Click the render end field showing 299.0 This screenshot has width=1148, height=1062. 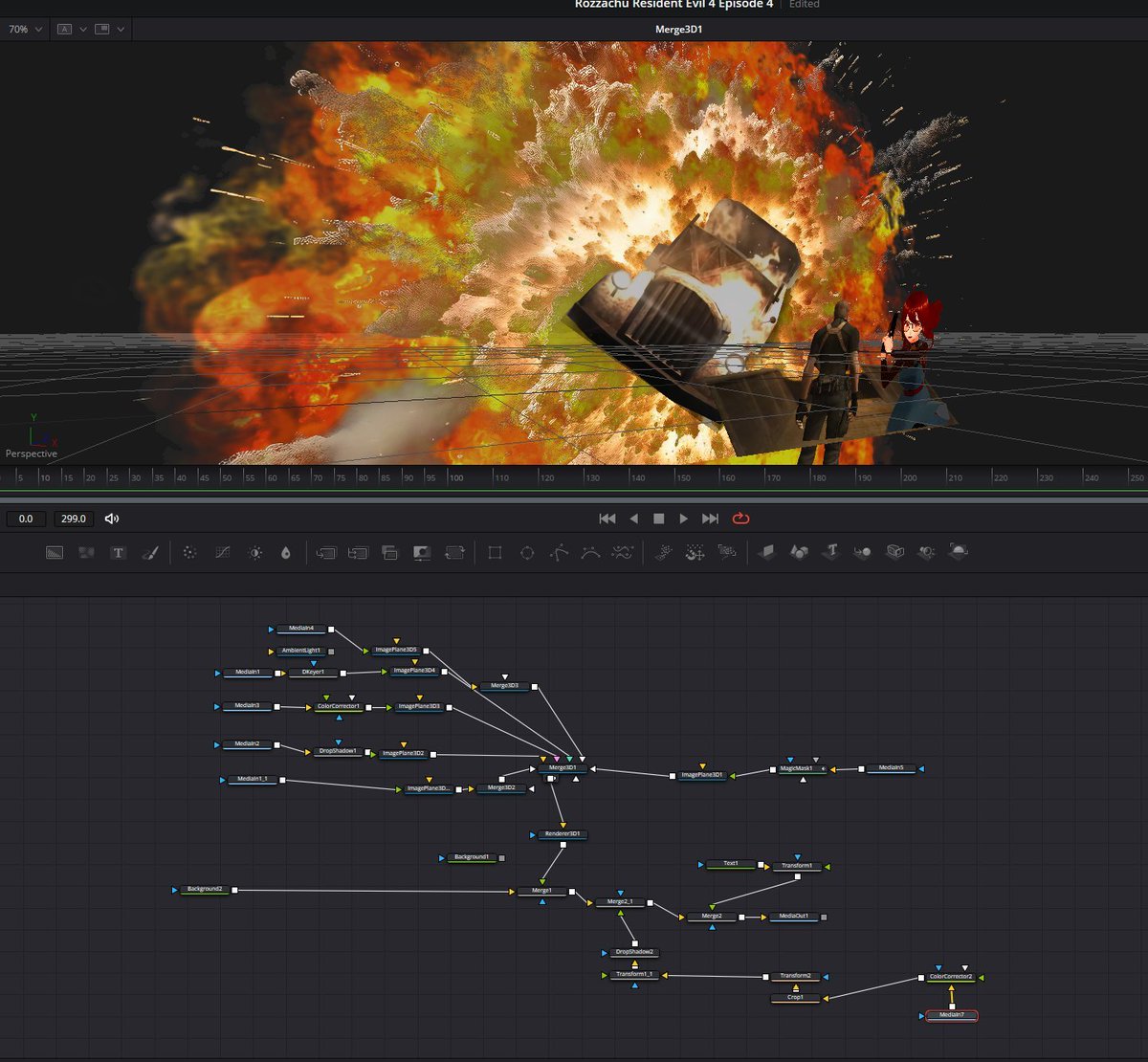(x=74, y=519)
